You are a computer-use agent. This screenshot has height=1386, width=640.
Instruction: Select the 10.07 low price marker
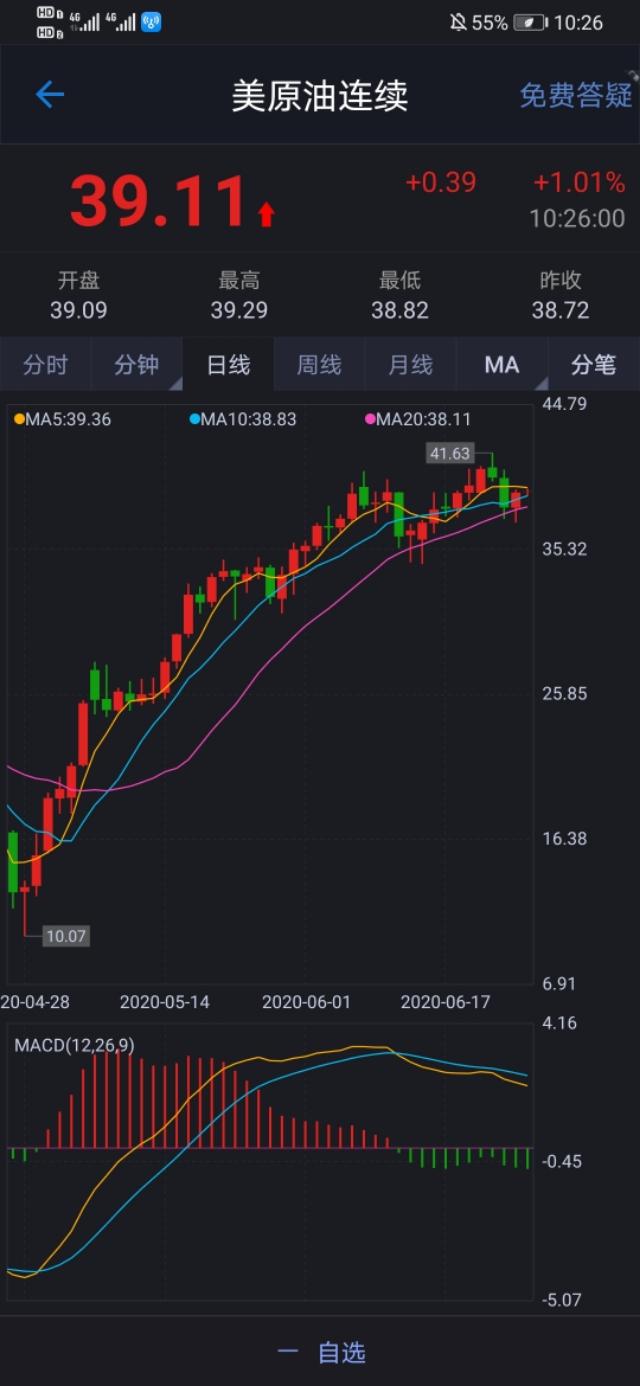point(66,936)
